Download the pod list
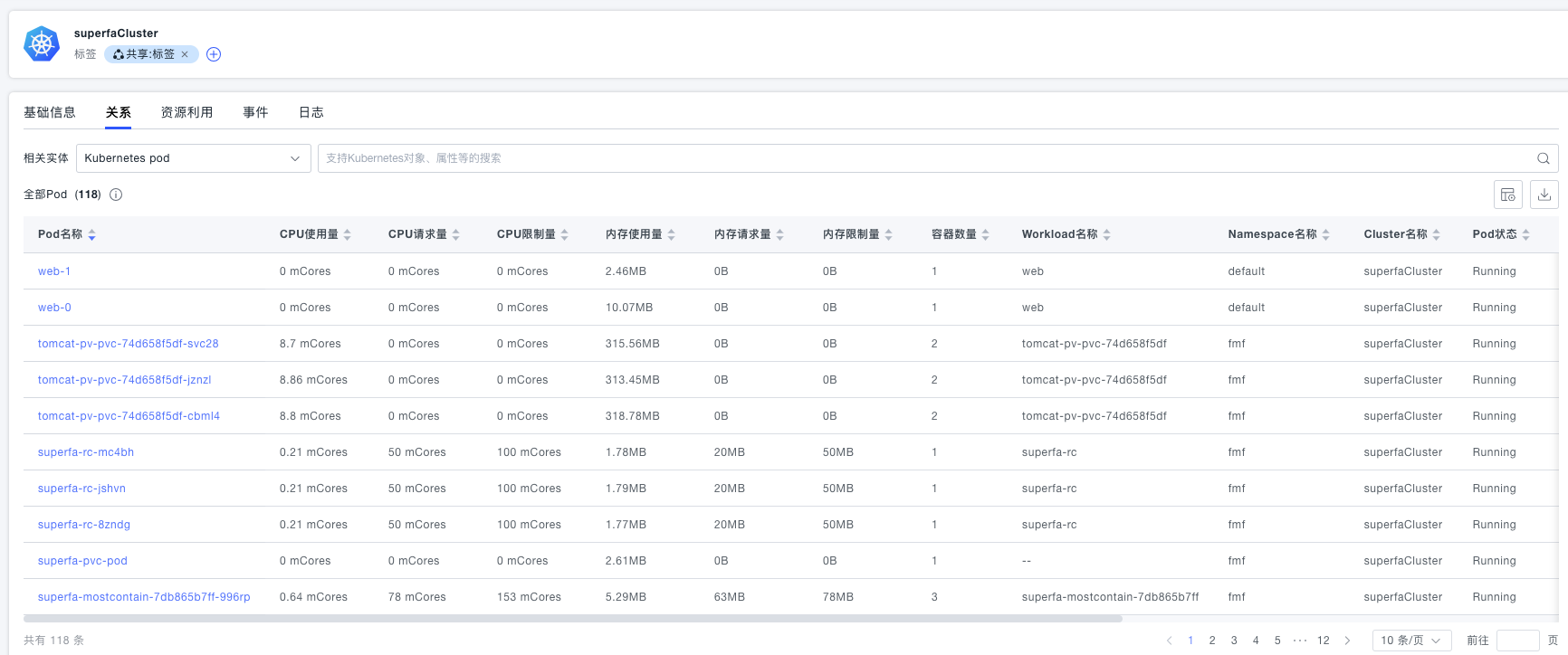This screenshot has height=655, width=1568. coord(1544,195)
